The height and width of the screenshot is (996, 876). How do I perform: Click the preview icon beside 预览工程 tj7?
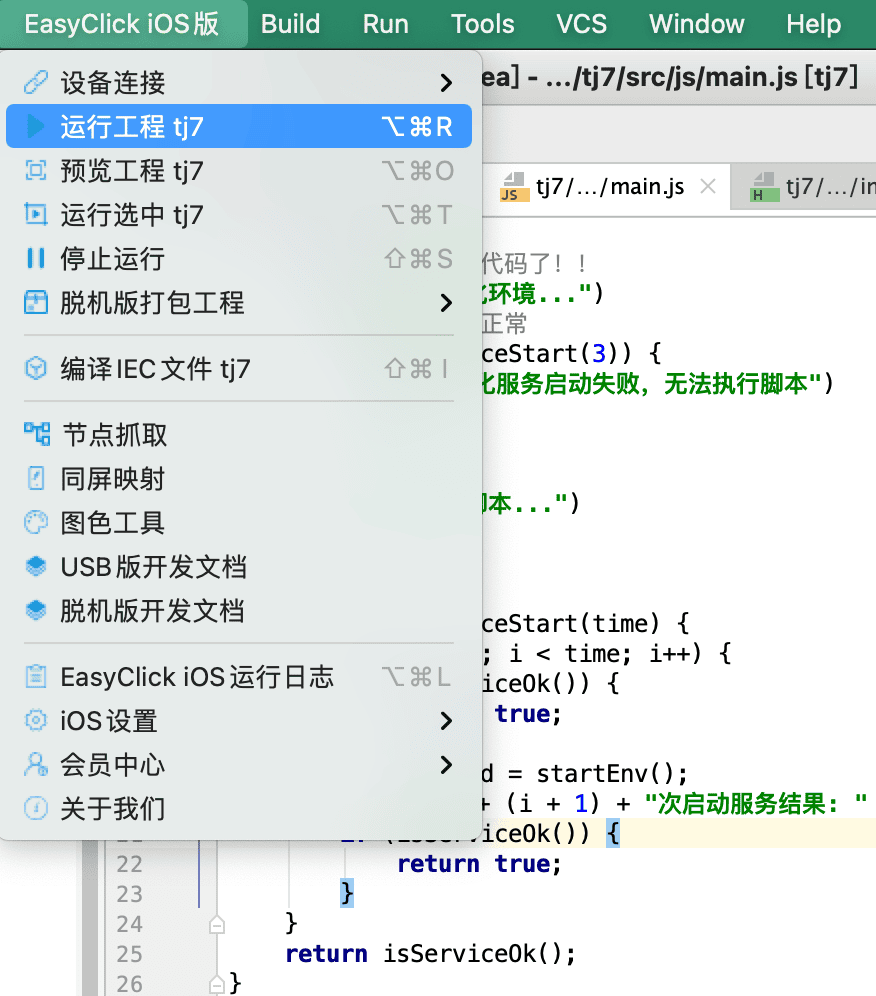click(x=36, y=170)
